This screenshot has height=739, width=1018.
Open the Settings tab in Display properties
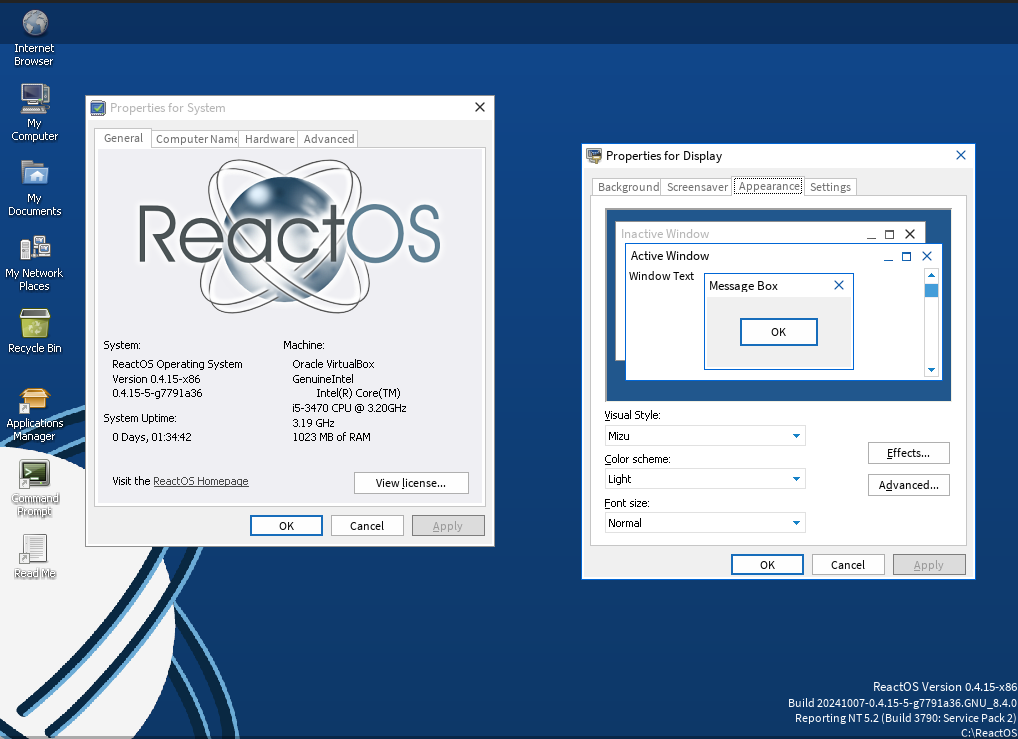click(830, 187)
